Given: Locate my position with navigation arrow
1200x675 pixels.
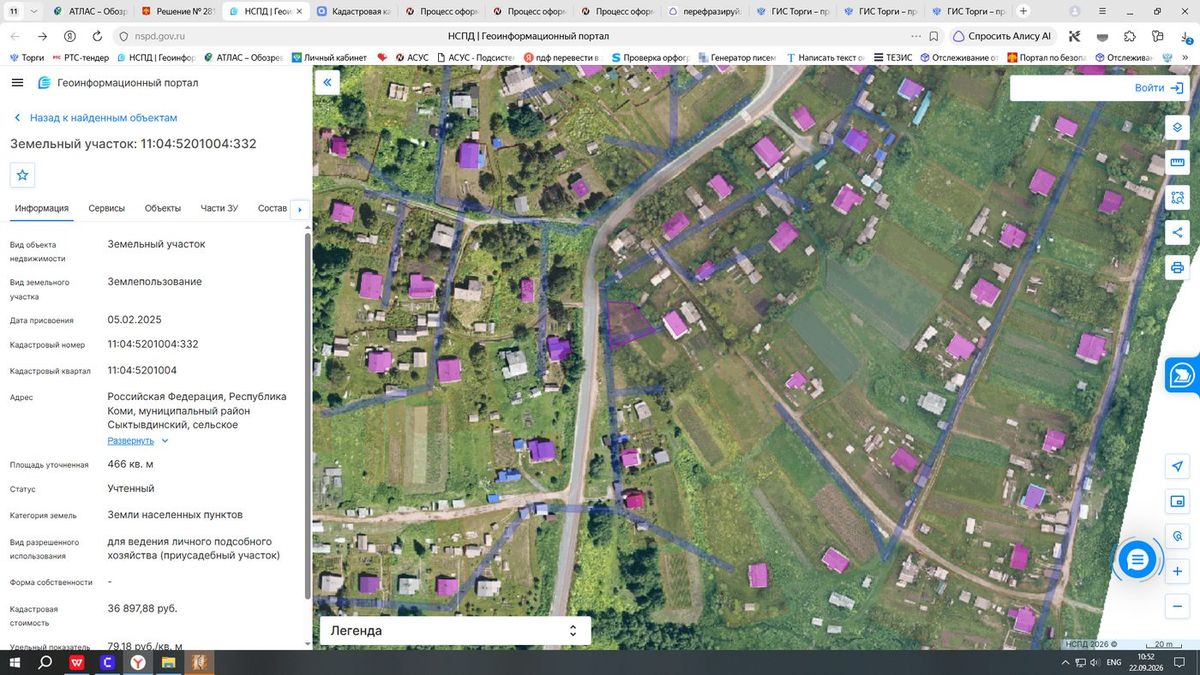Looking at the screenshot, I should point(1177,467).
